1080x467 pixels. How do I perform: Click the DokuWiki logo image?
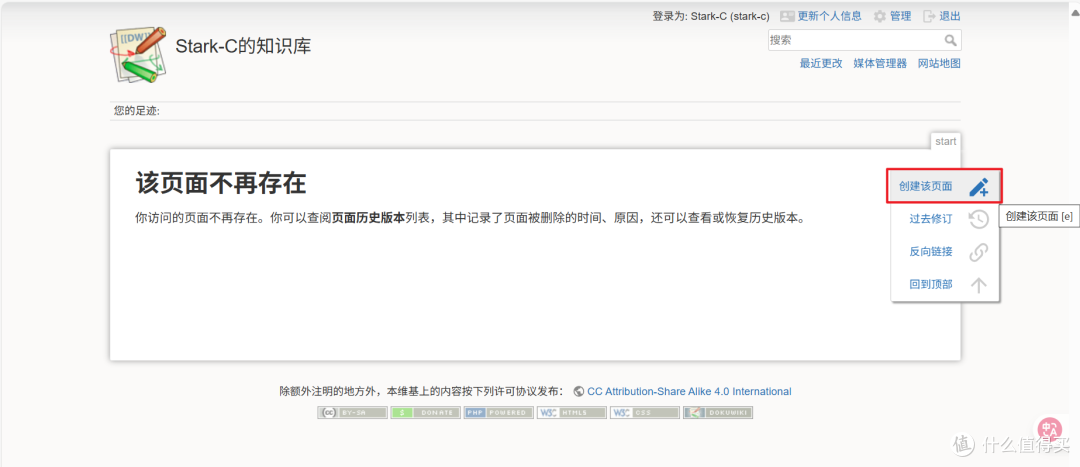[139, 55]
